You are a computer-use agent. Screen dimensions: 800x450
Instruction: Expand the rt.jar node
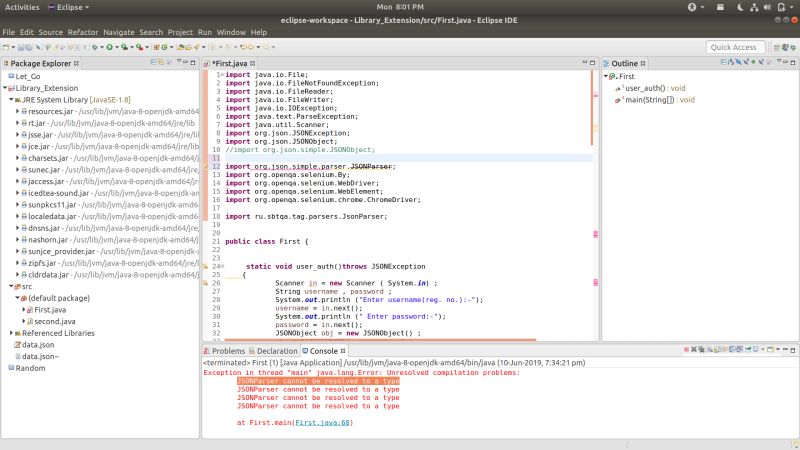17,123
